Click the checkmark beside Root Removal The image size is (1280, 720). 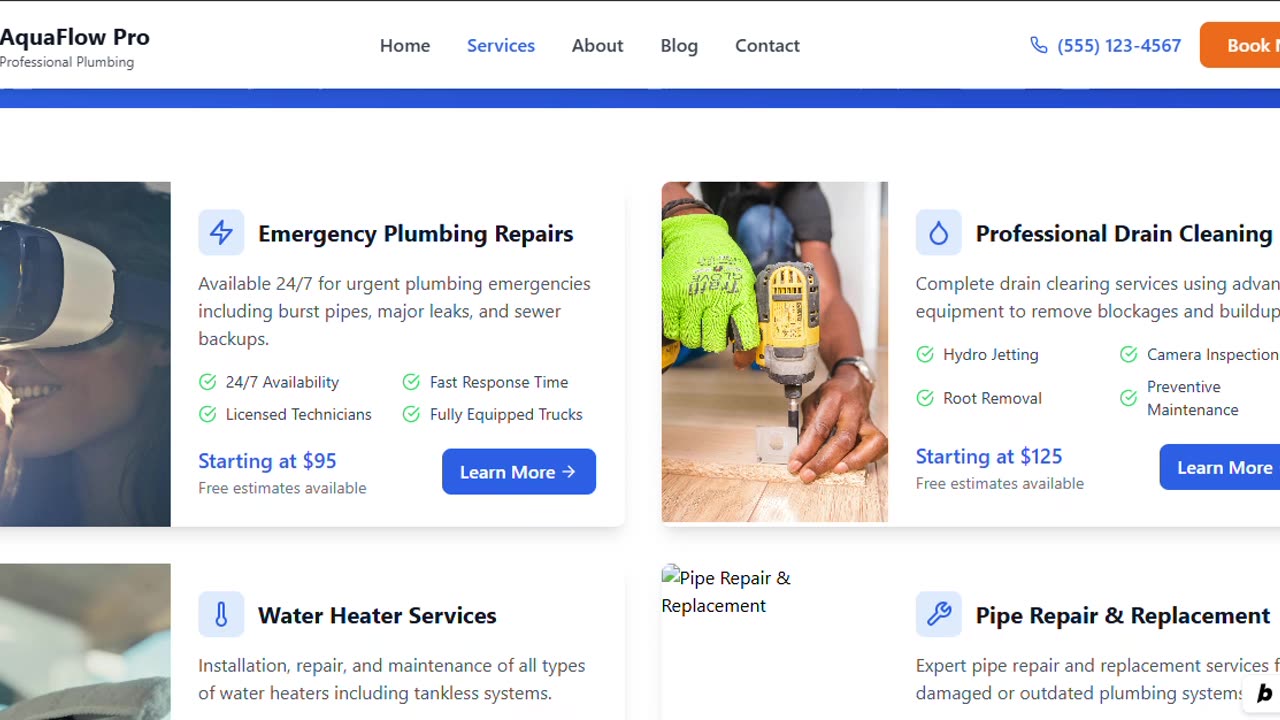coord(925,398)
